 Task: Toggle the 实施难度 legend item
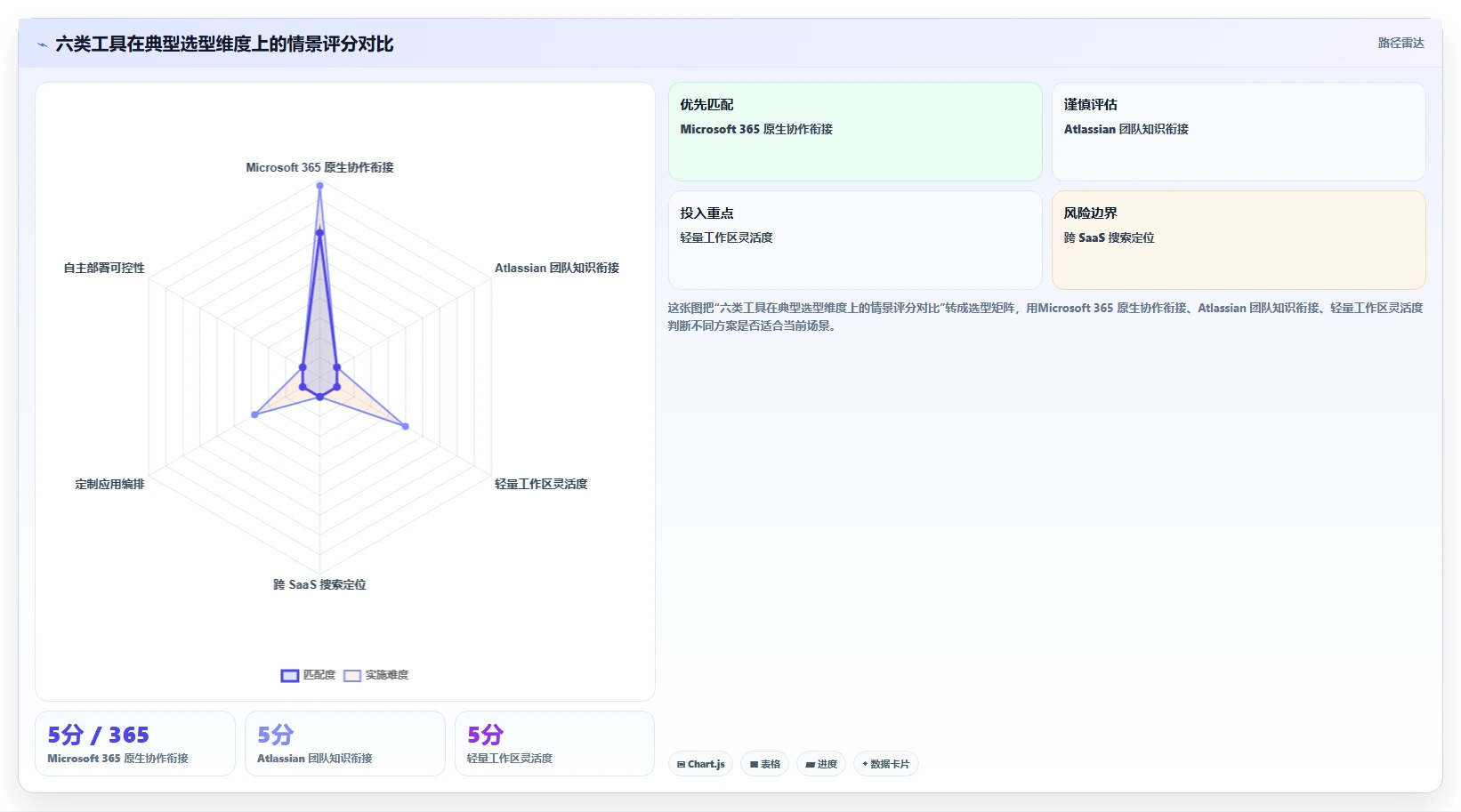375,675
